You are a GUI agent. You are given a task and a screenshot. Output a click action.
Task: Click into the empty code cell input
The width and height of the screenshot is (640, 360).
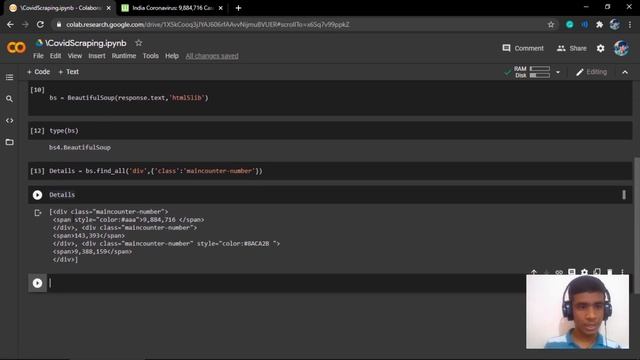(286, 283)
